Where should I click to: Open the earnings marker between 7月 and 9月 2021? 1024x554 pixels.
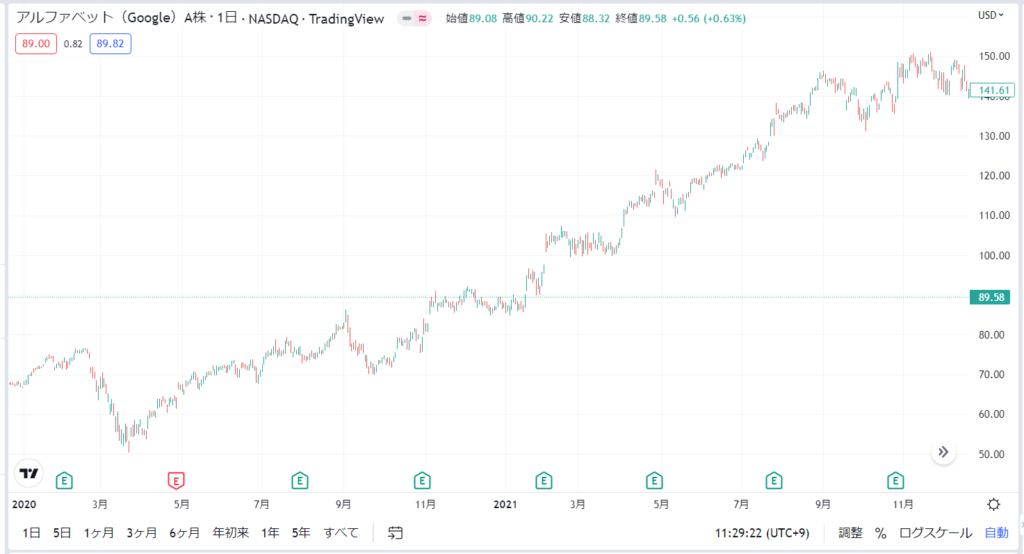[774, 481]
